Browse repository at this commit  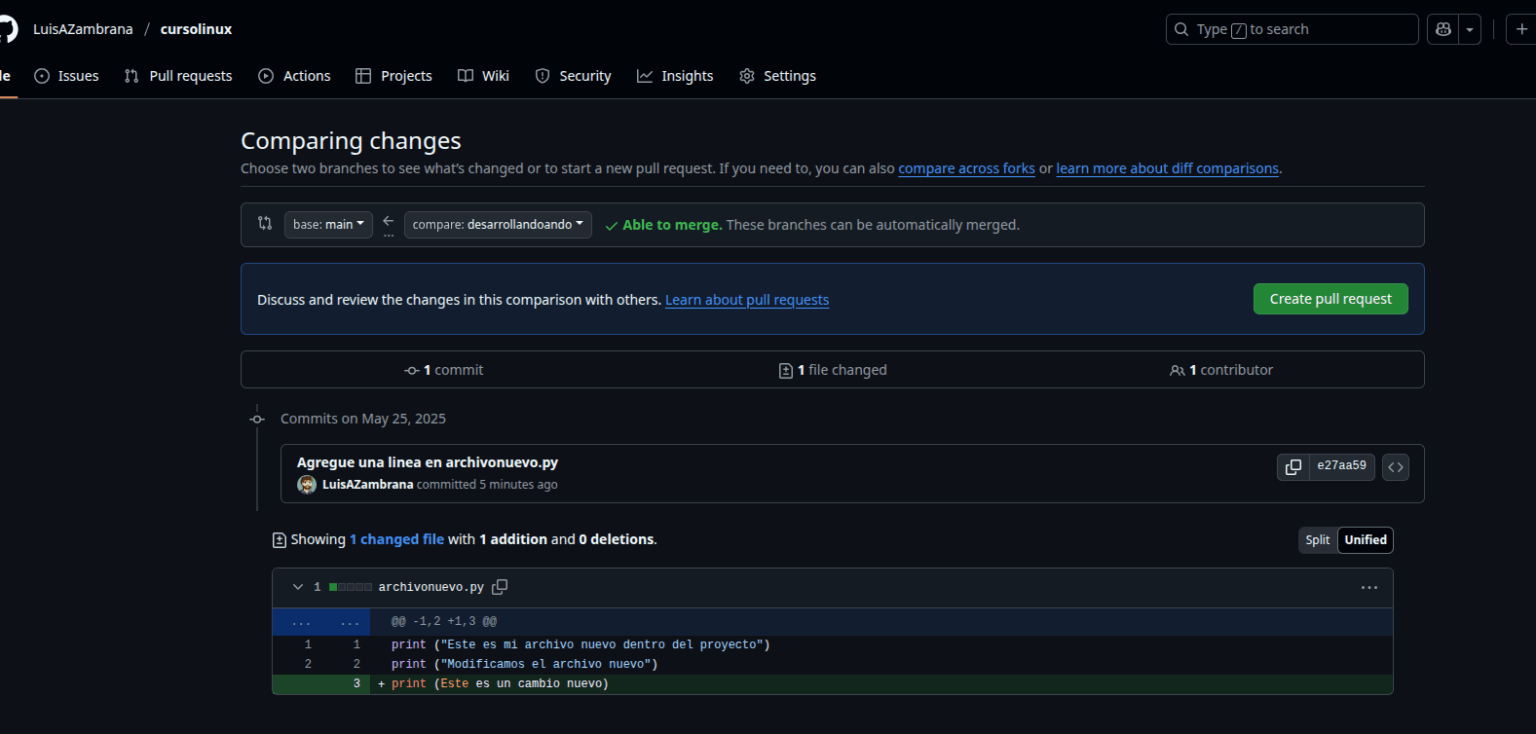[1396, 466]
